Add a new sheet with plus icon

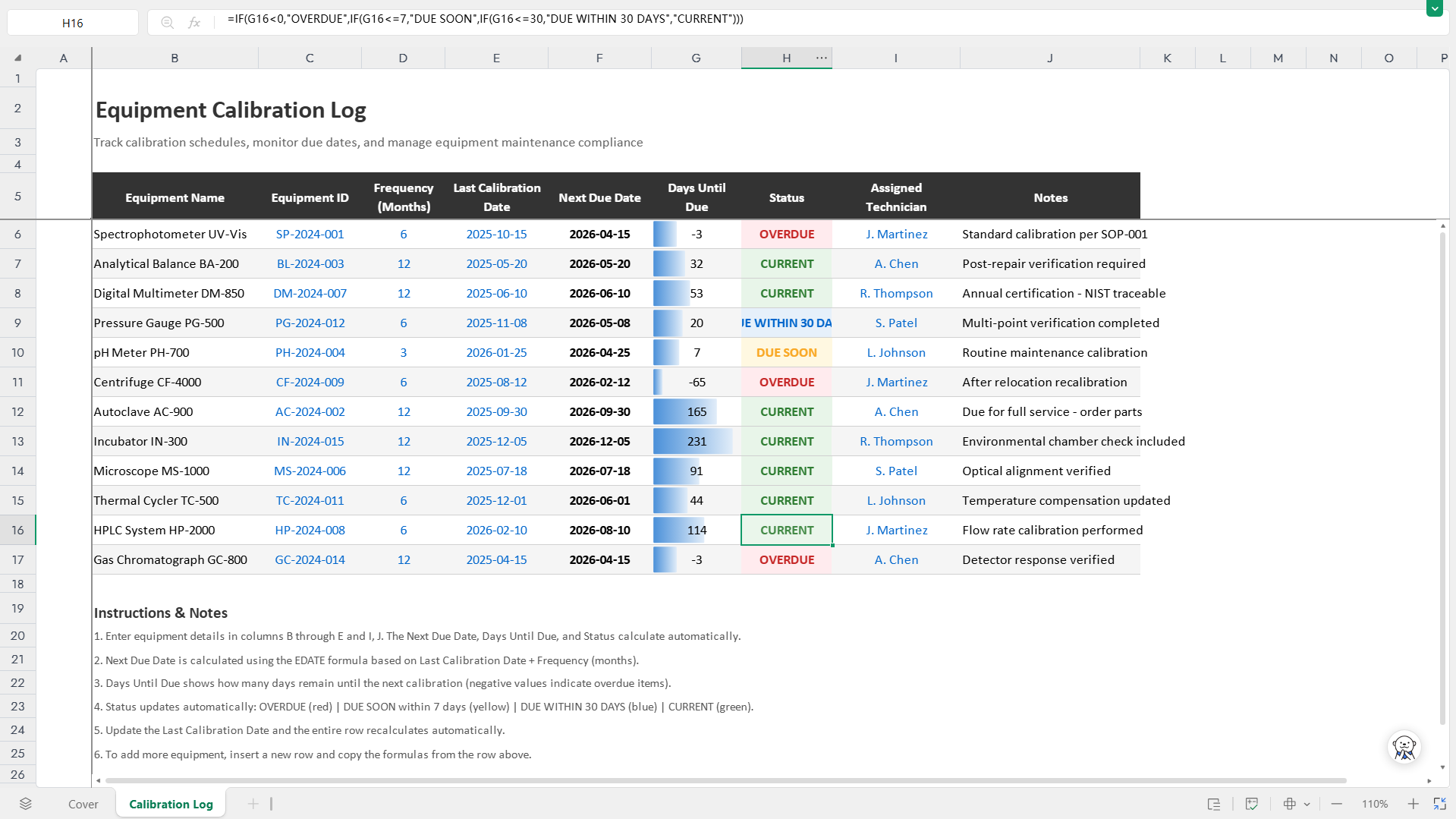(253, 804)
